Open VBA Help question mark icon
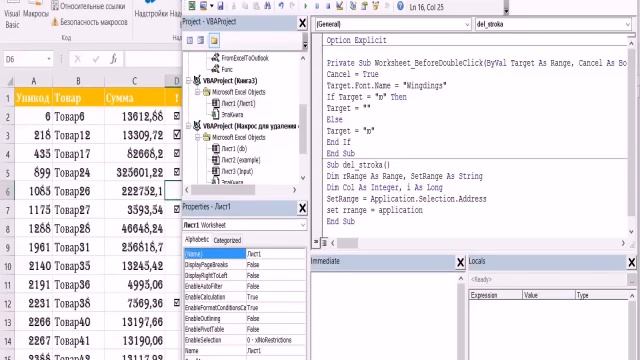The height and width of the screenshot is (360, 640). click(400, 6)
